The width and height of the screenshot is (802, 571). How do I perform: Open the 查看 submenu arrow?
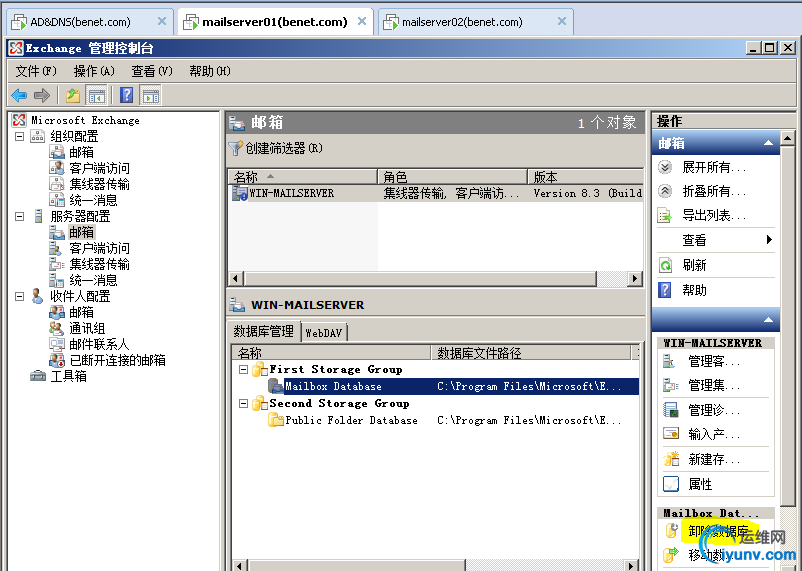coord(769,239)
